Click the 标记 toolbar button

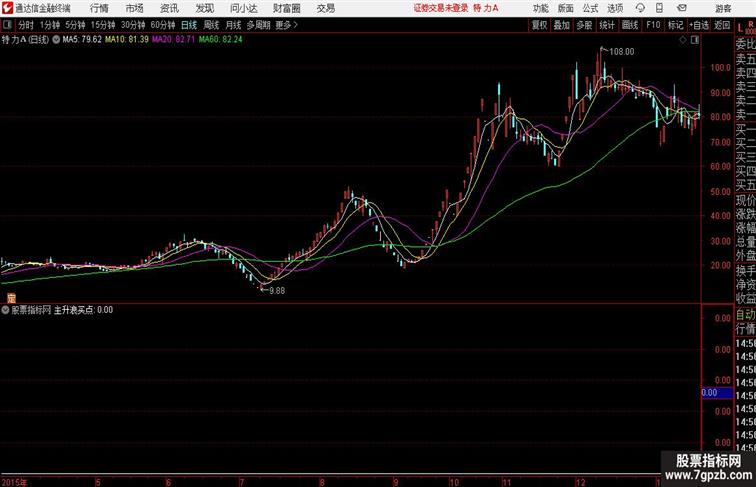click(675, 25)
